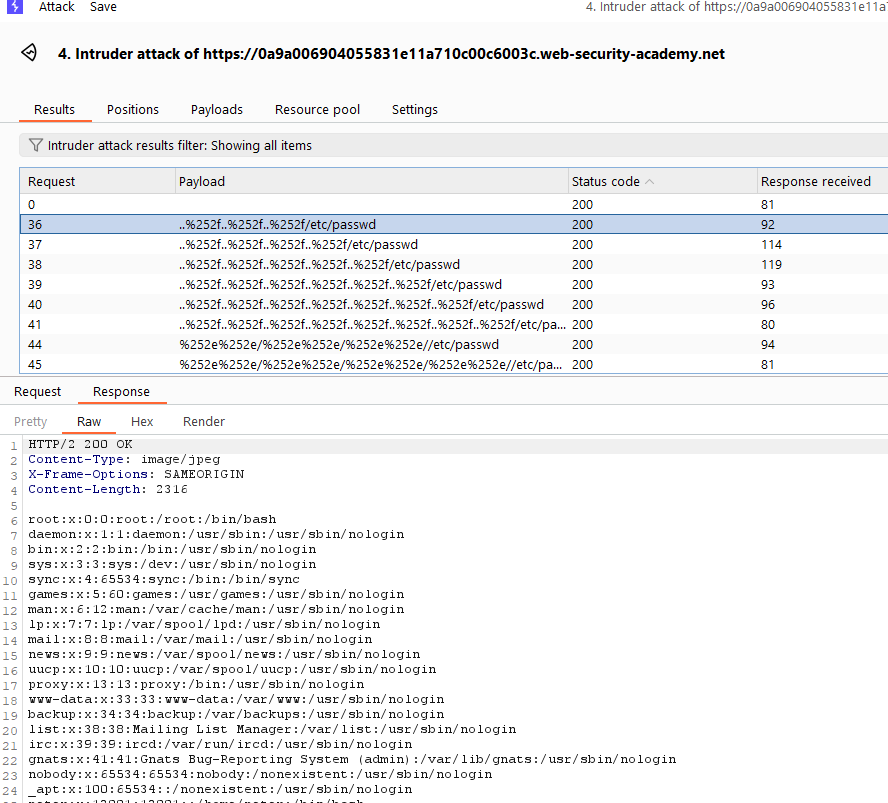Select request row 0

(x=454, y=204)
